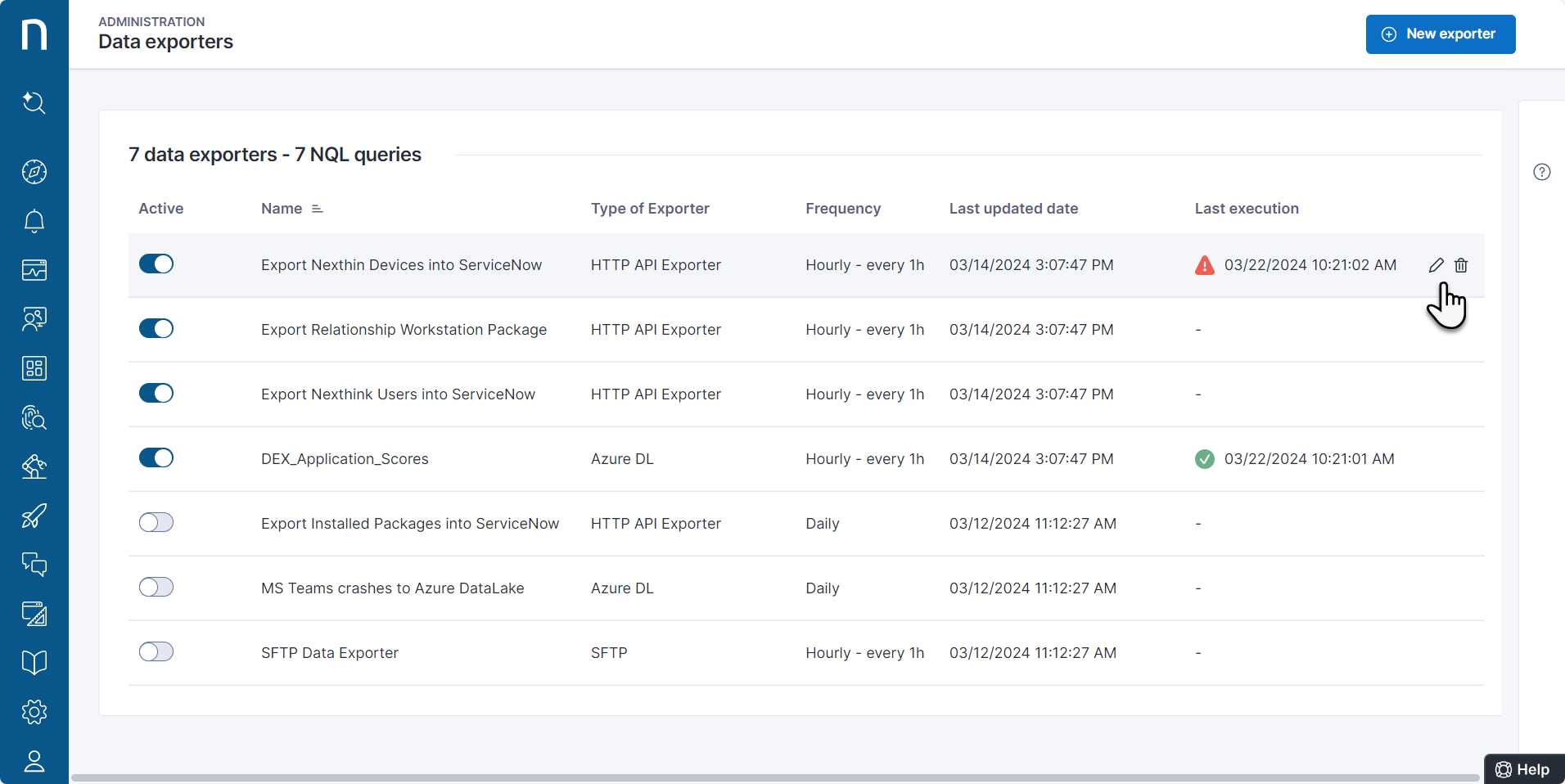Sort by Name column sort icon
Viewport: 1565px width, 784px height.
pyautogui.click(x=318, y=210)
